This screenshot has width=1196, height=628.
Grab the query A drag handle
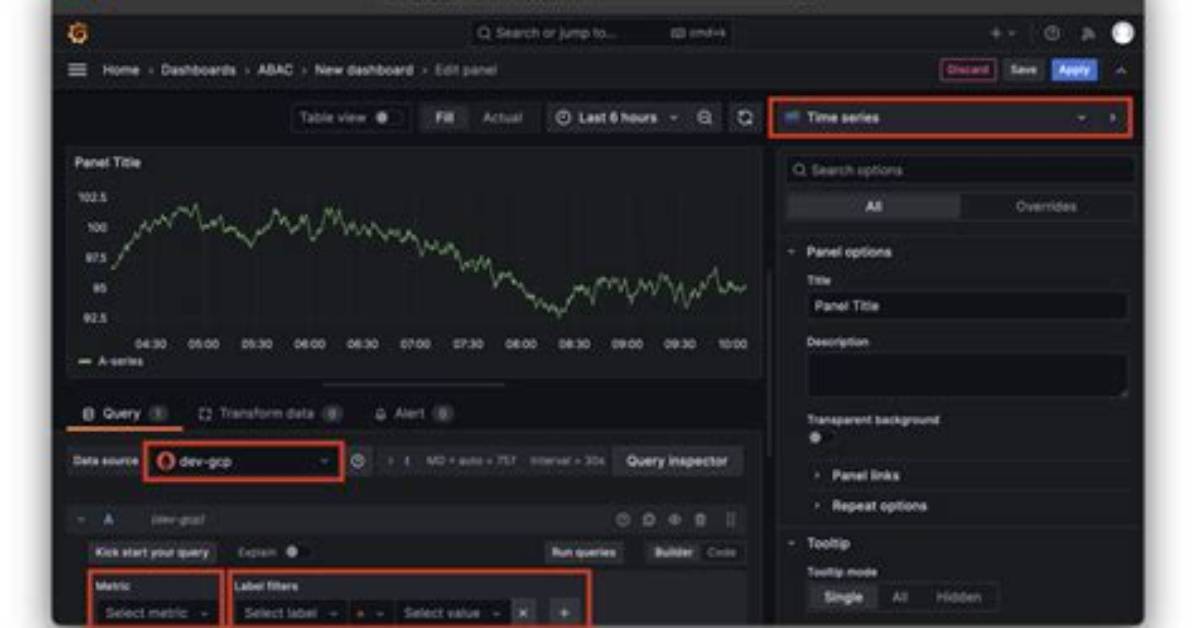[x=730, y=520]
